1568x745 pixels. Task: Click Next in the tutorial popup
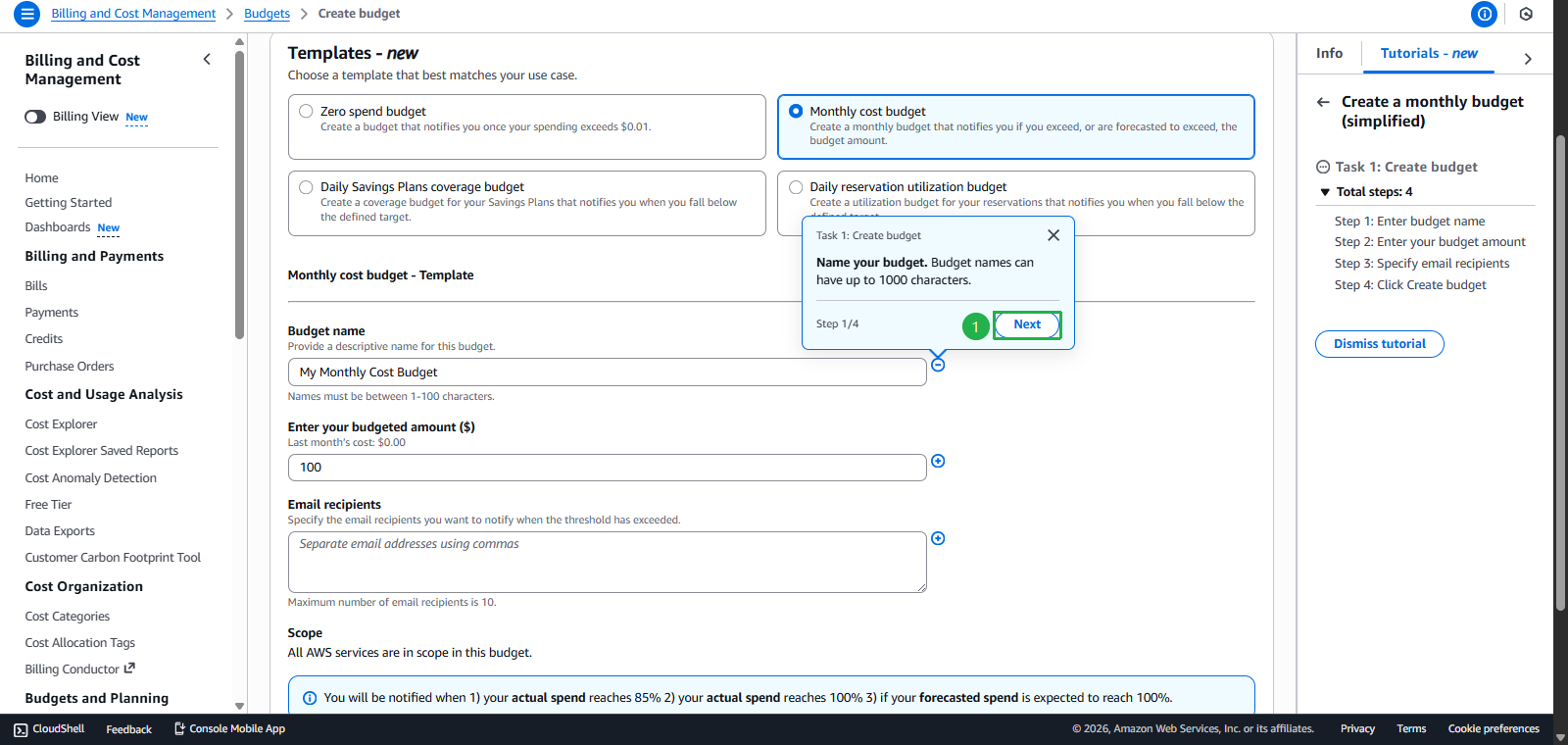coord(1026,324)
